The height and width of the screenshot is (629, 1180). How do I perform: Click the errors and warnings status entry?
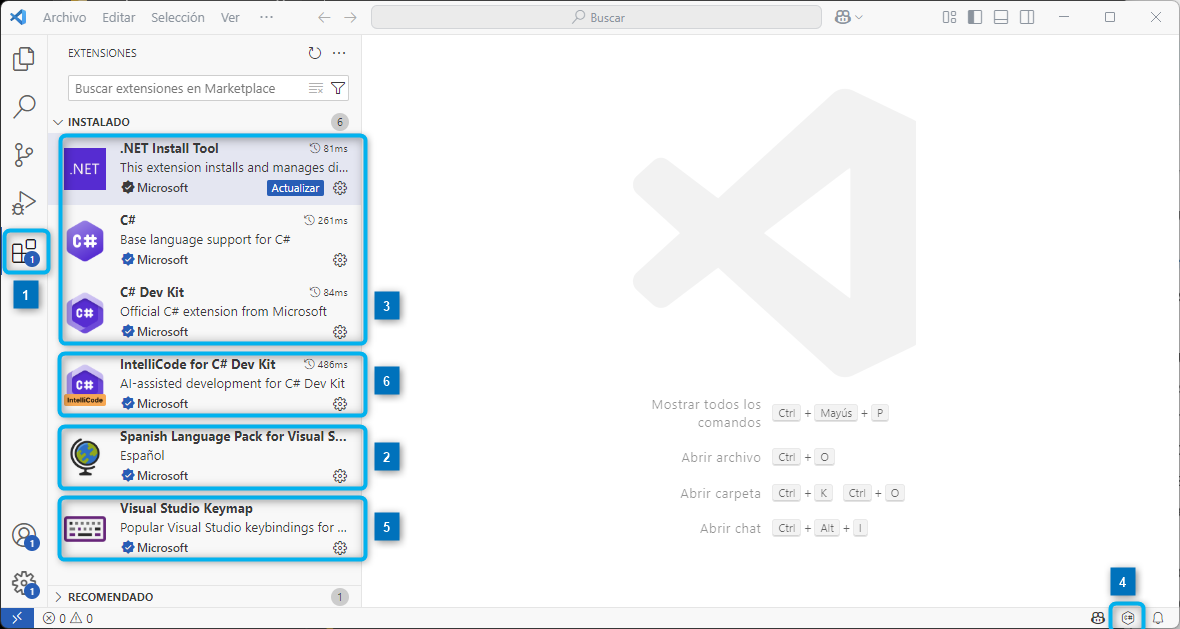coord(68,618)
